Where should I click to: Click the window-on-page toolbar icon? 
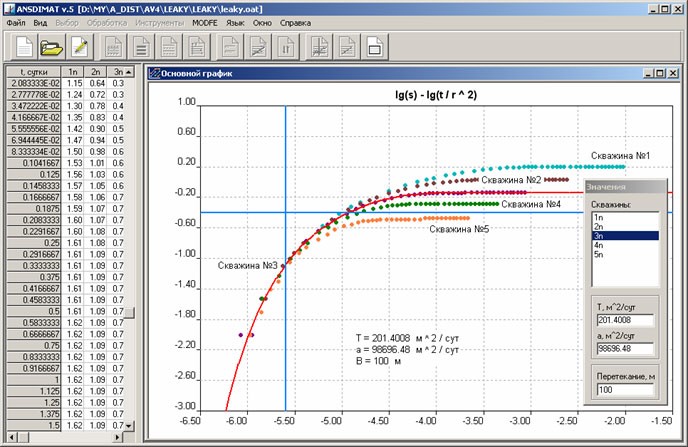coord(374,46)
